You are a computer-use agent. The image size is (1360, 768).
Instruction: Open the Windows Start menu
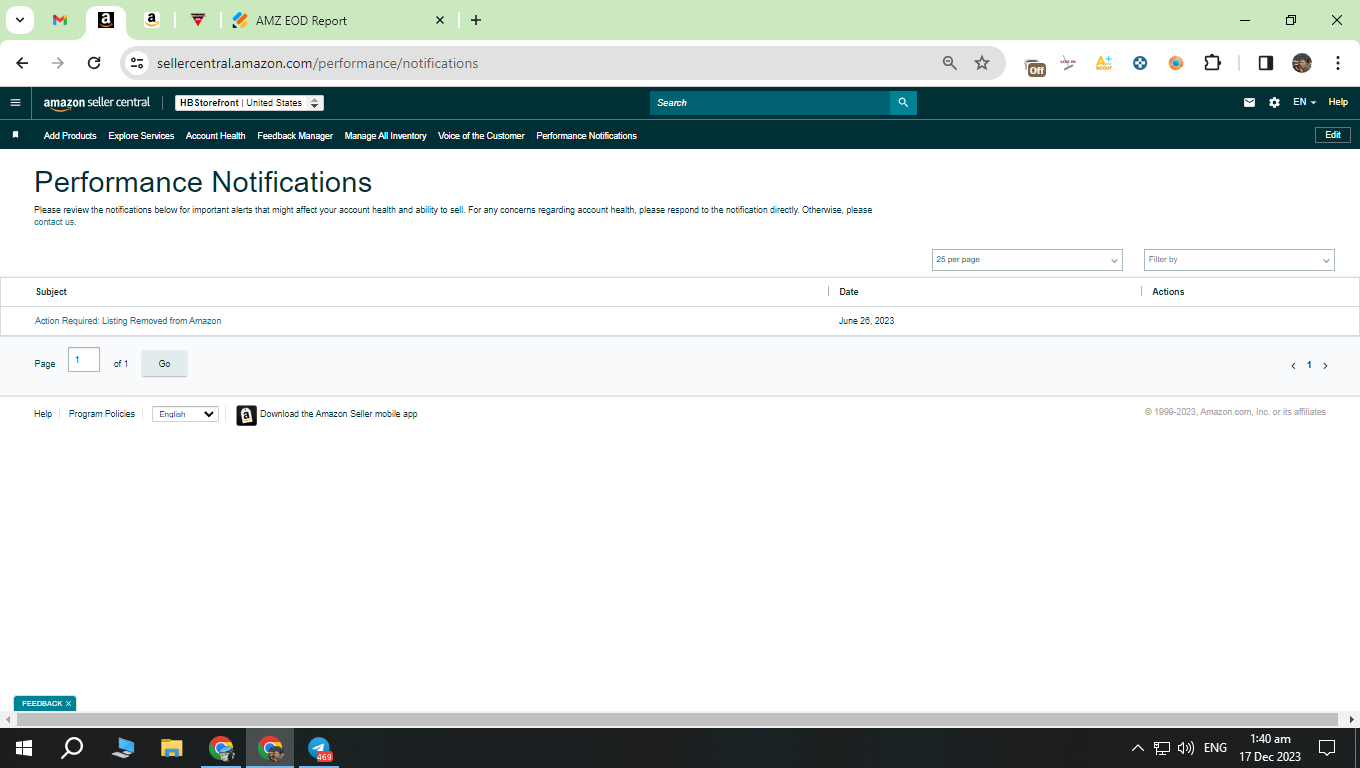24,748
